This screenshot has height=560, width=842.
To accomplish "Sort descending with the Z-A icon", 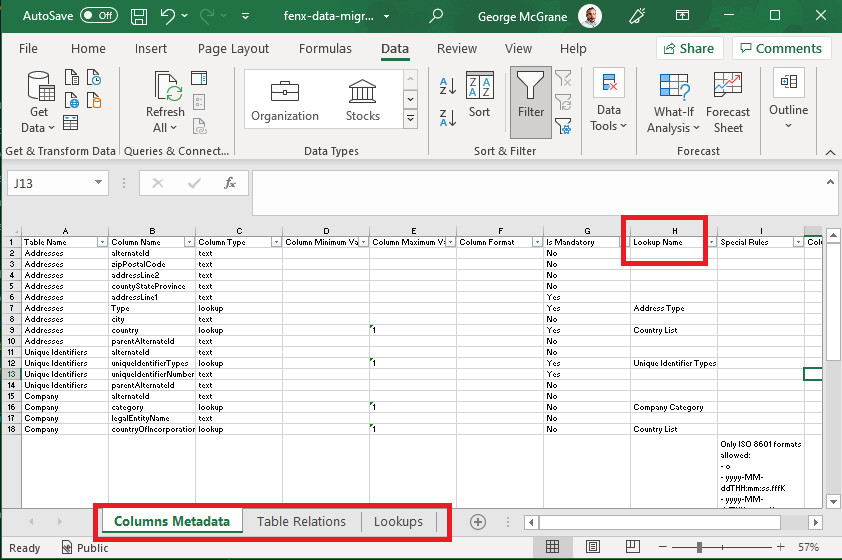I will [x=447, y=117].
